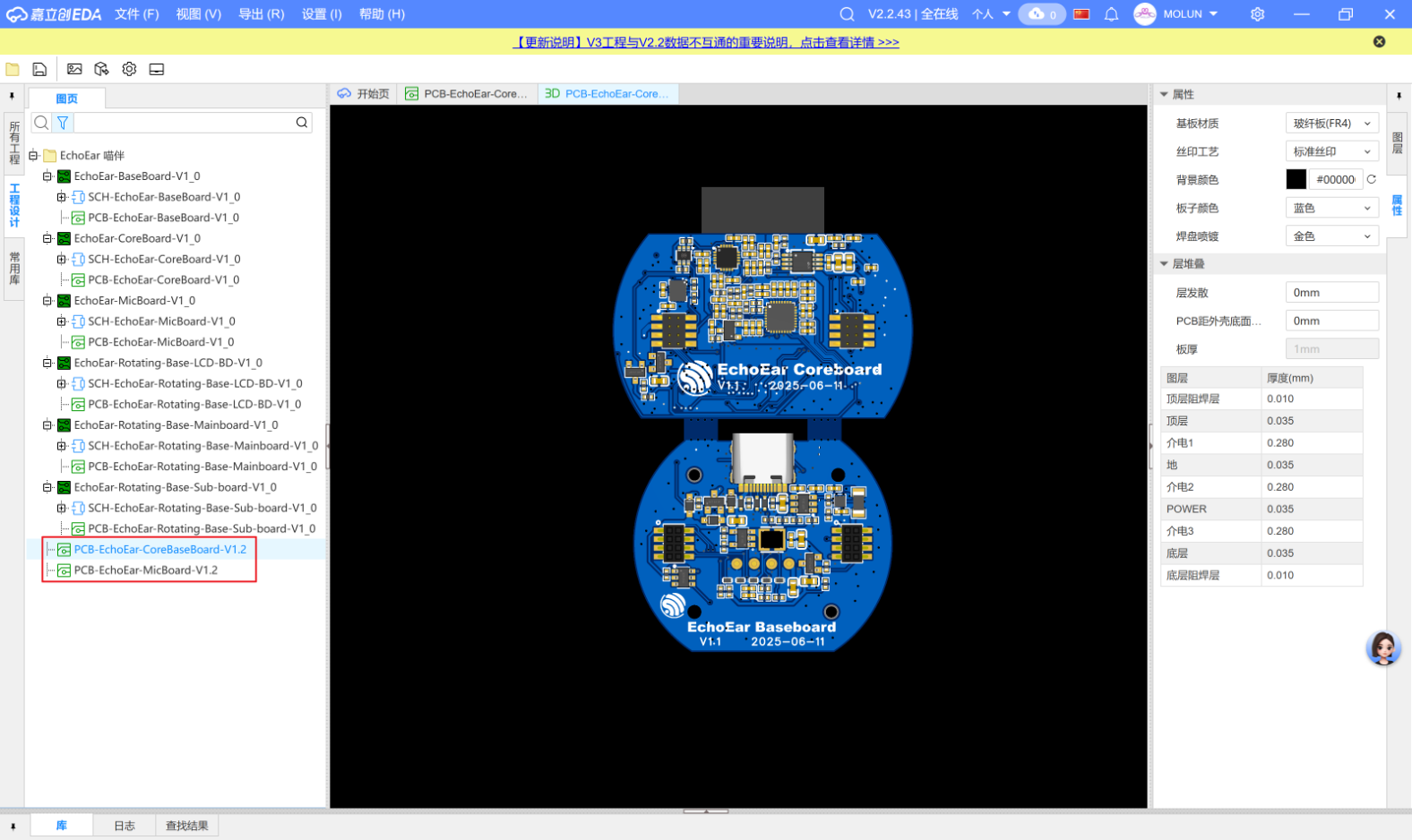Click the 3D model export cube icon

coord(101,69)
